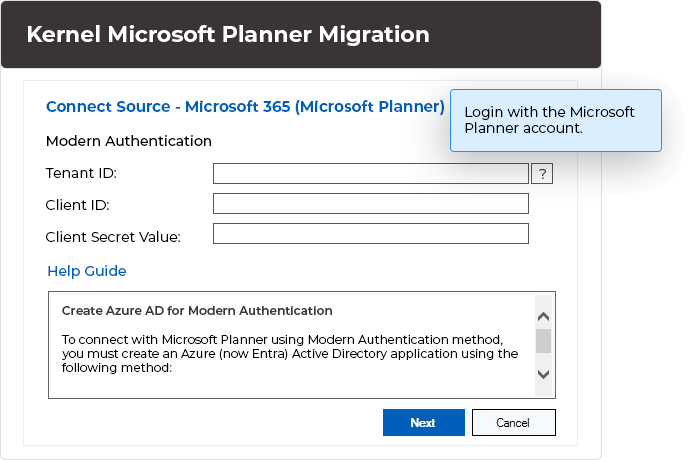700x460 pixels.
Task: Click the Cancel button
Action: click(x=514, y=422)
